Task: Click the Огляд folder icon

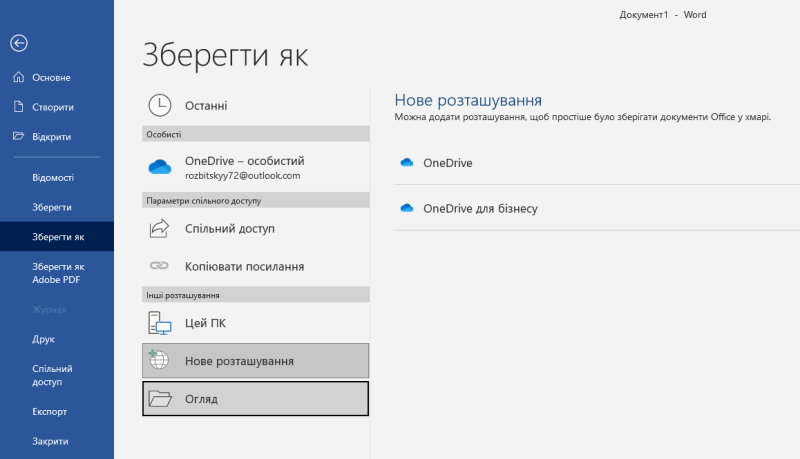Action: coord(160,399)
